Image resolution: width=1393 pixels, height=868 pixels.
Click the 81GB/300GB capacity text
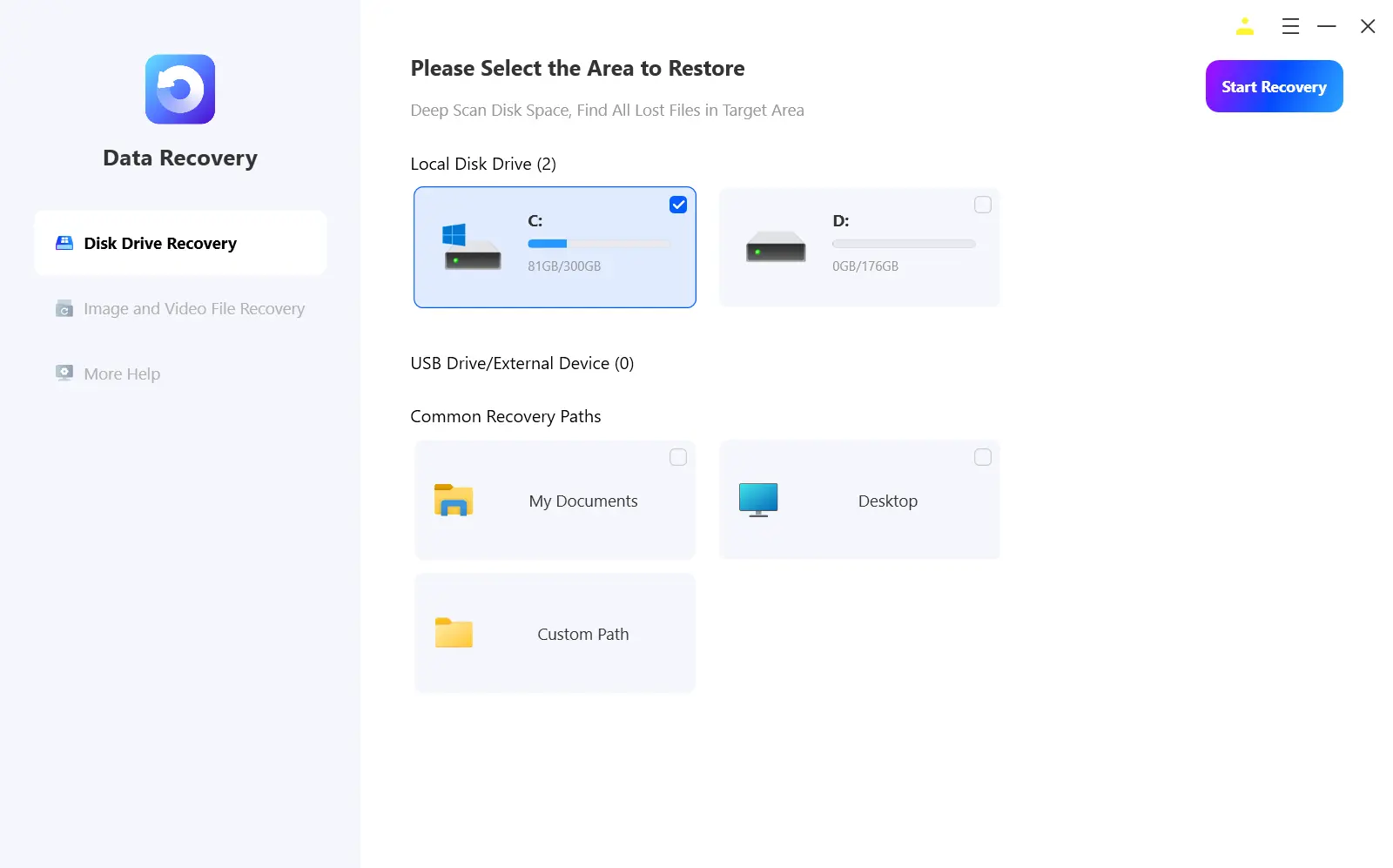(564, 266)
